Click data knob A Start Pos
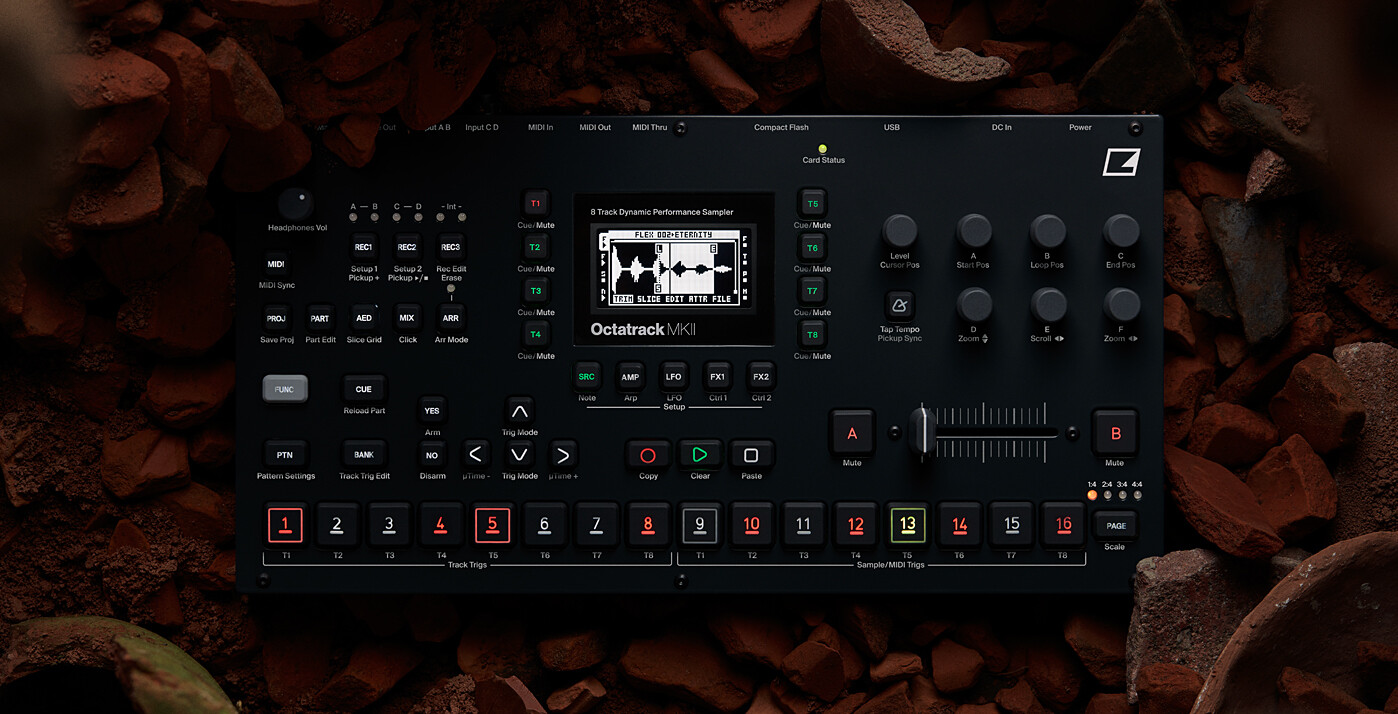 (973, 231)
